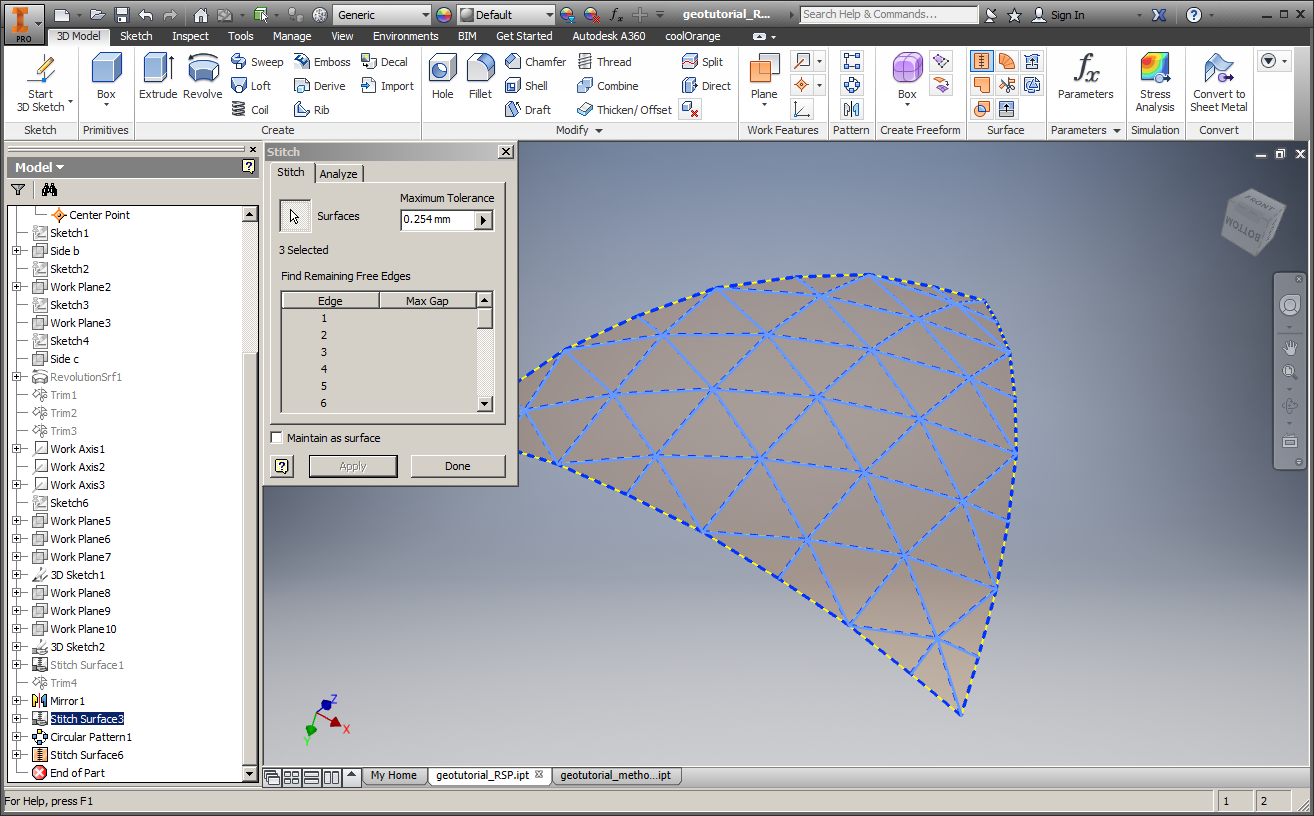Expand the Work Plane2 node

pyautogui.click(x=16, y=287)
